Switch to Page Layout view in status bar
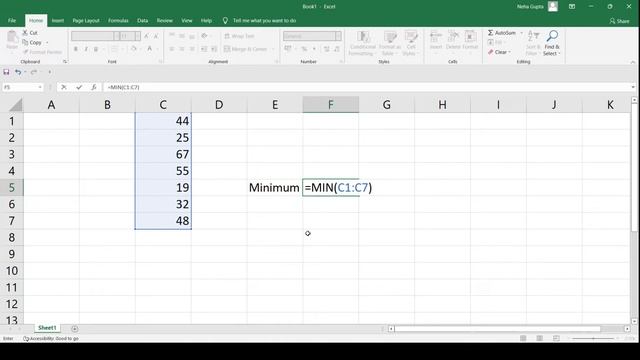The width and height of the screenshot is (640, 360). point(540,338)
